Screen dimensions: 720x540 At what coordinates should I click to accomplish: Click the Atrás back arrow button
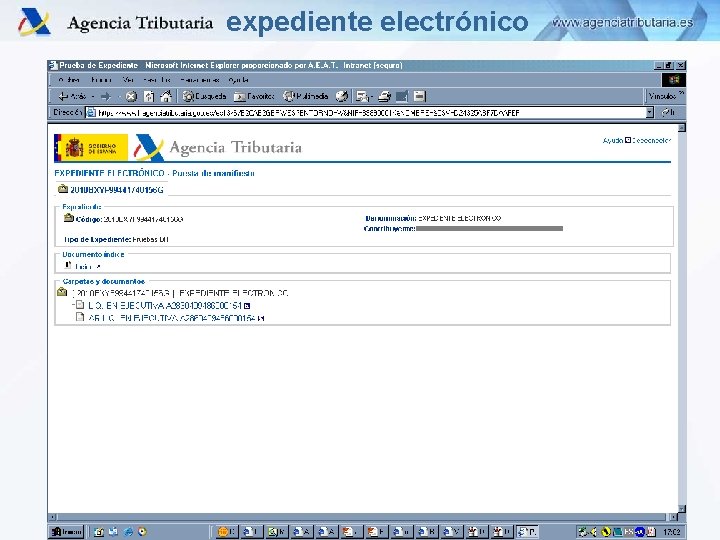coord(73,96)
